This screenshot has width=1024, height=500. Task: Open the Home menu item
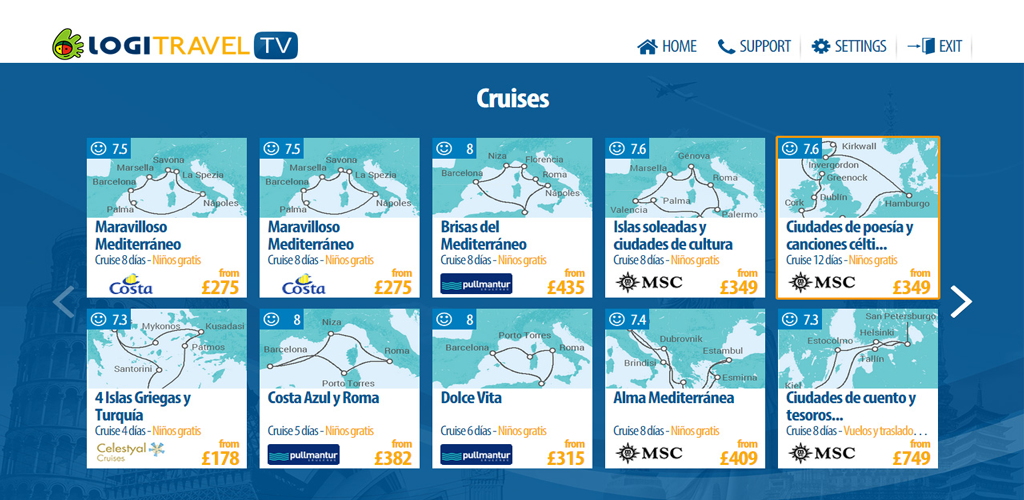point(679,47)
